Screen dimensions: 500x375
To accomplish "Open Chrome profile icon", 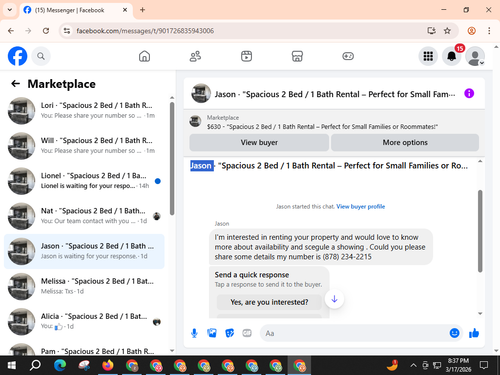I will point(471,31).
